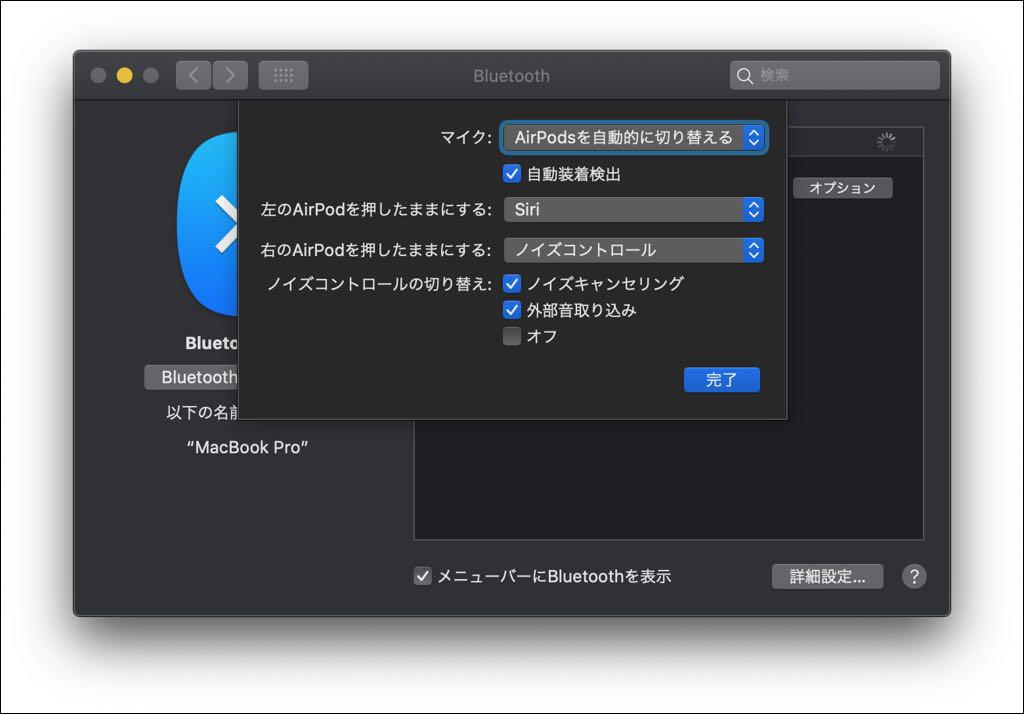Open 左のAirPod press-and-hold Siri dropdown
This screenshot has width=1024, height=714.
pos(633,210)
